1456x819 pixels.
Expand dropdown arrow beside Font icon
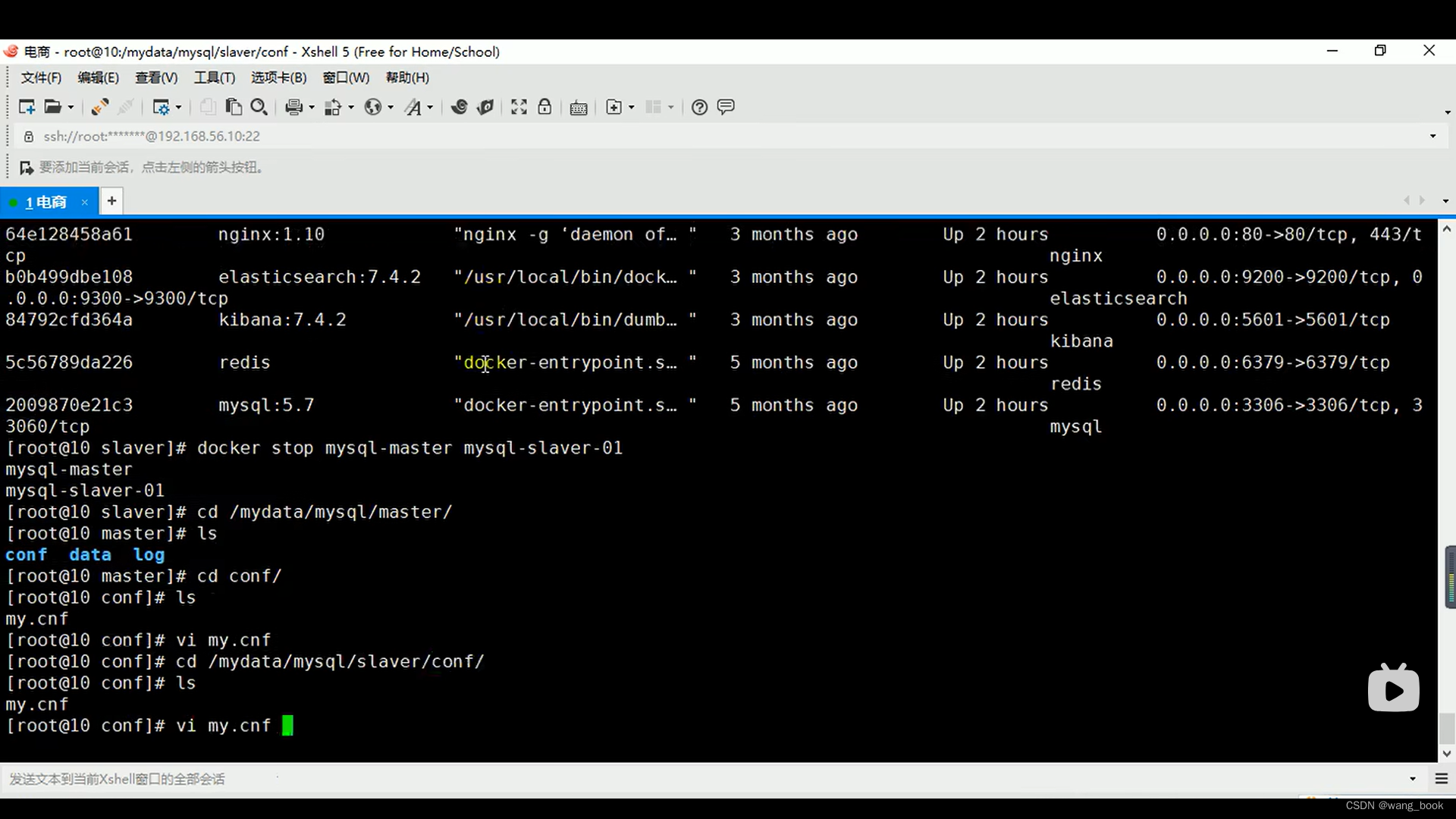(x=430, y=108)
